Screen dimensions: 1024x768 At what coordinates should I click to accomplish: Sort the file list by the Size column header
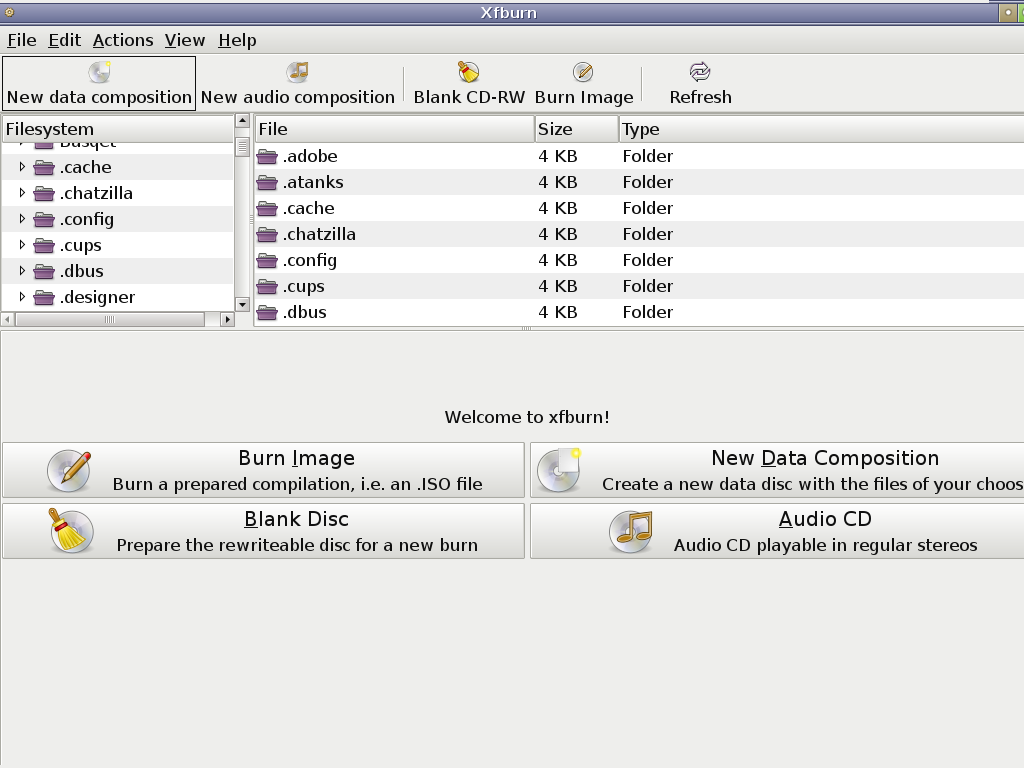click(577, 129)
